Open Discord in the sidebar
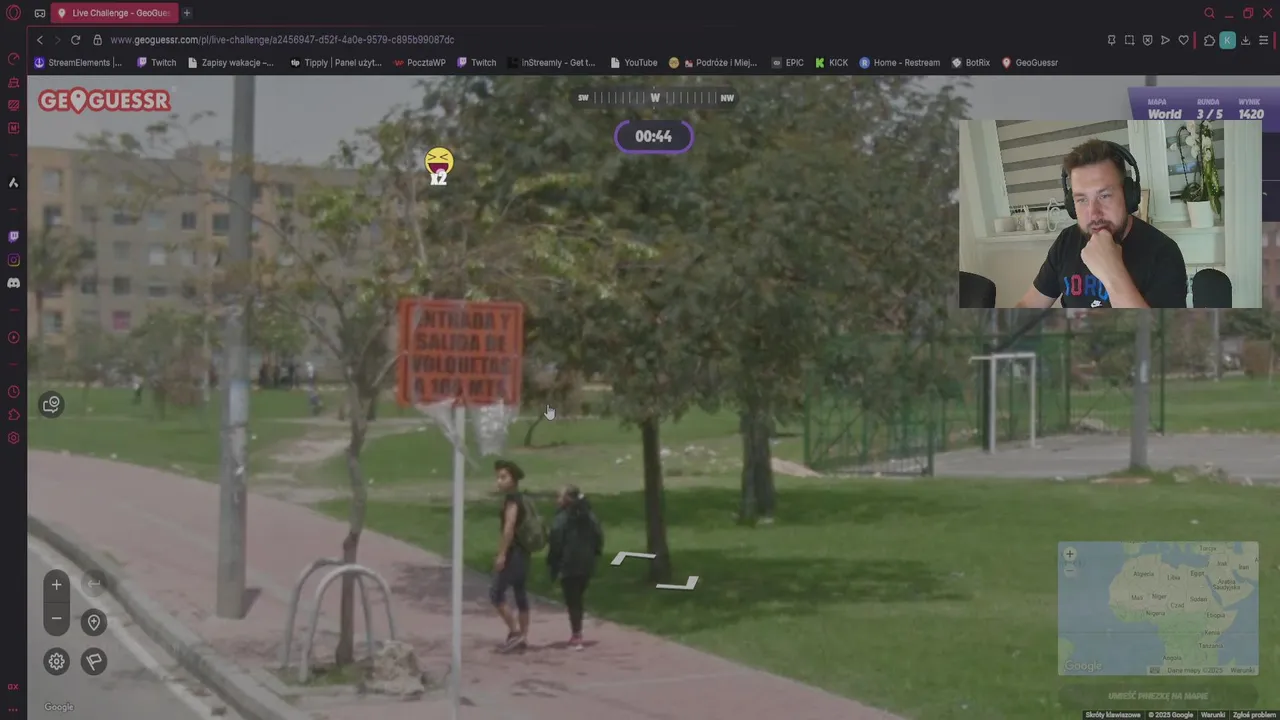This screenshot has height=720, width=1280. pyautogui.click(x=13, y=283)
